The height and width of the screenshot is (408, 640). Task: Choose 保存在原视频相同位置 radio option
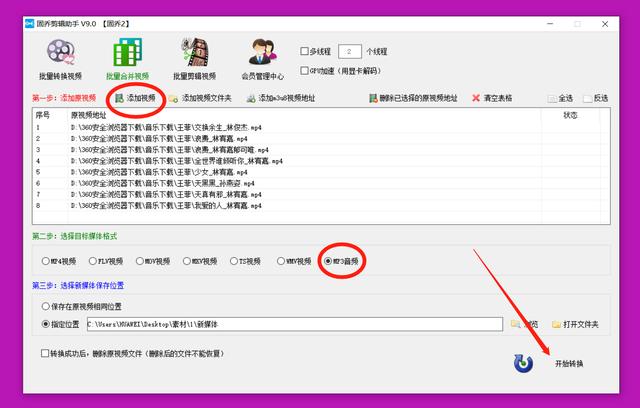(45, 306)
